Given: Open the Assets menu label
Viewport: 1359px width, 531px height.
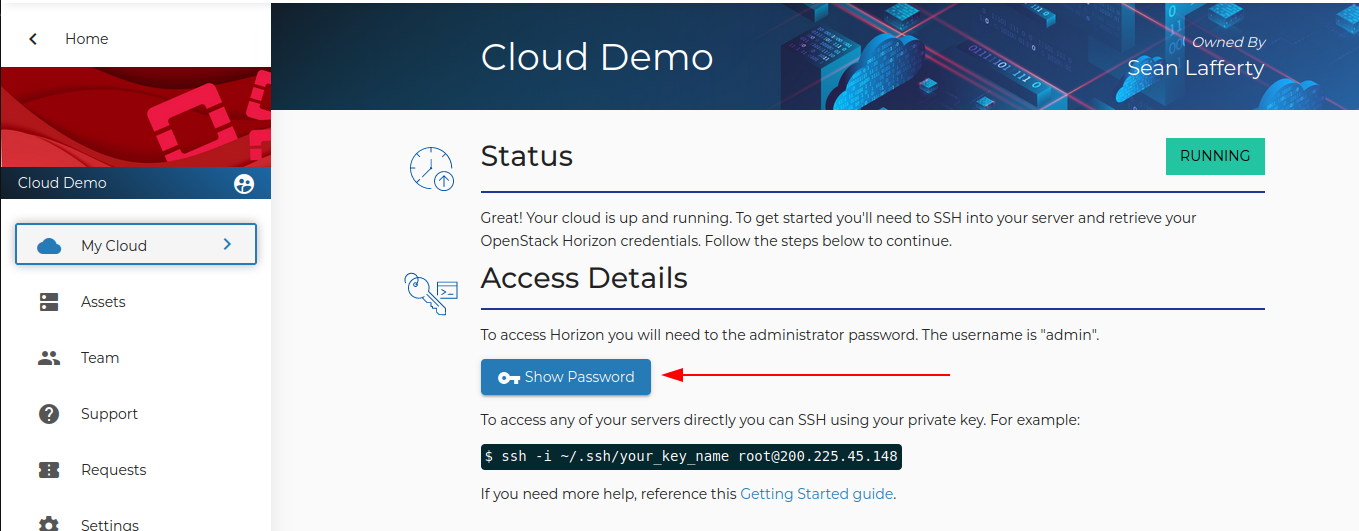Looking at the screenshot, I should click(x=103, y=302).
